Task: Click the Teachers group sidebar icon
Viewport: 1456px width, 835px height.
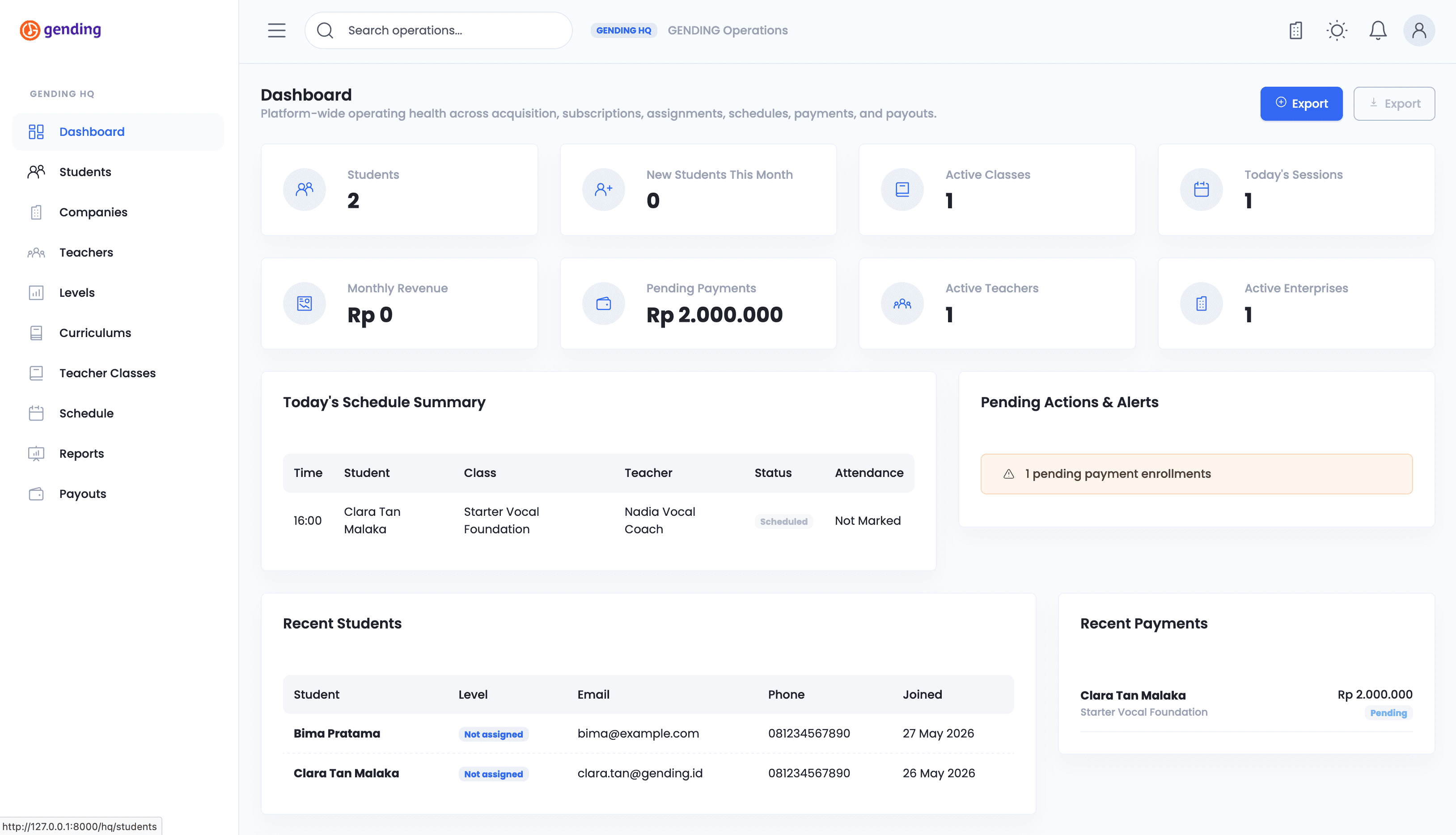Action: 36,253
